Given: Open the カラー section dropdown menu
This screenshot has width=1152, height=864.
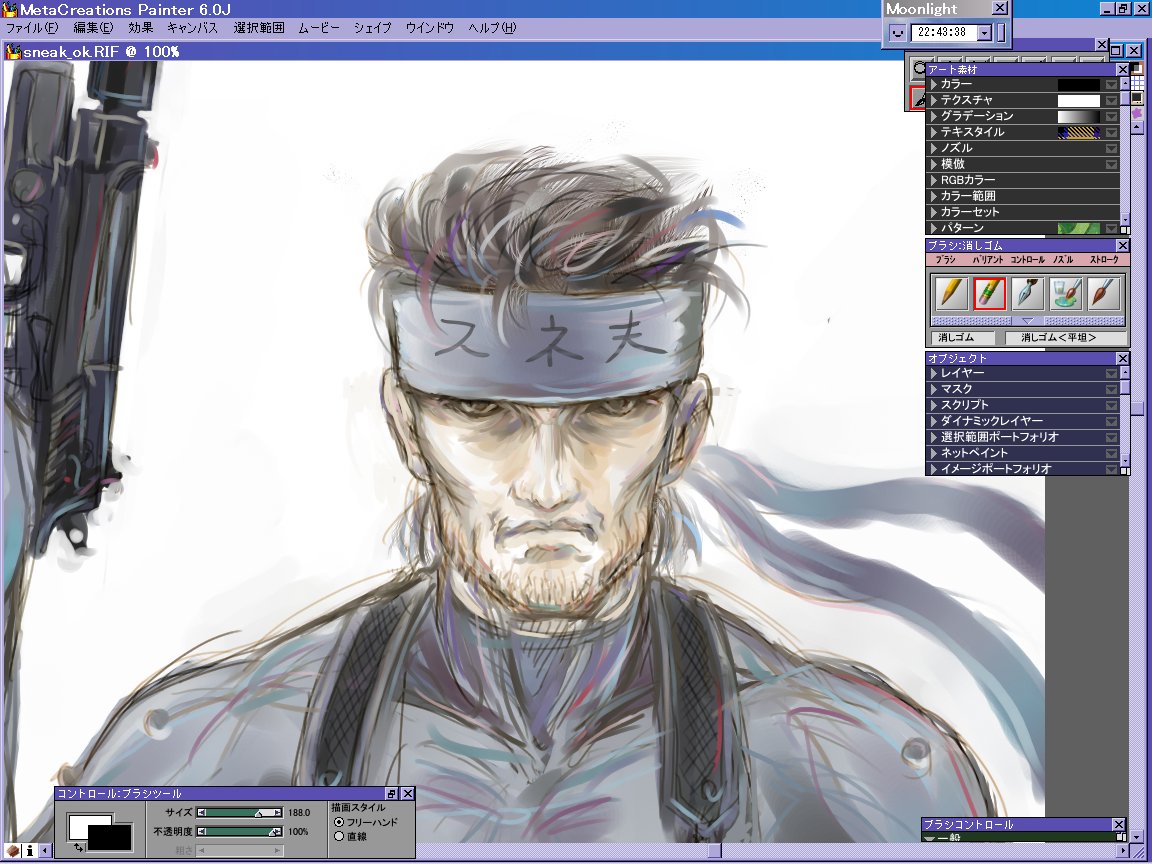Looking at the screenshot, I should pos(1111,84).
